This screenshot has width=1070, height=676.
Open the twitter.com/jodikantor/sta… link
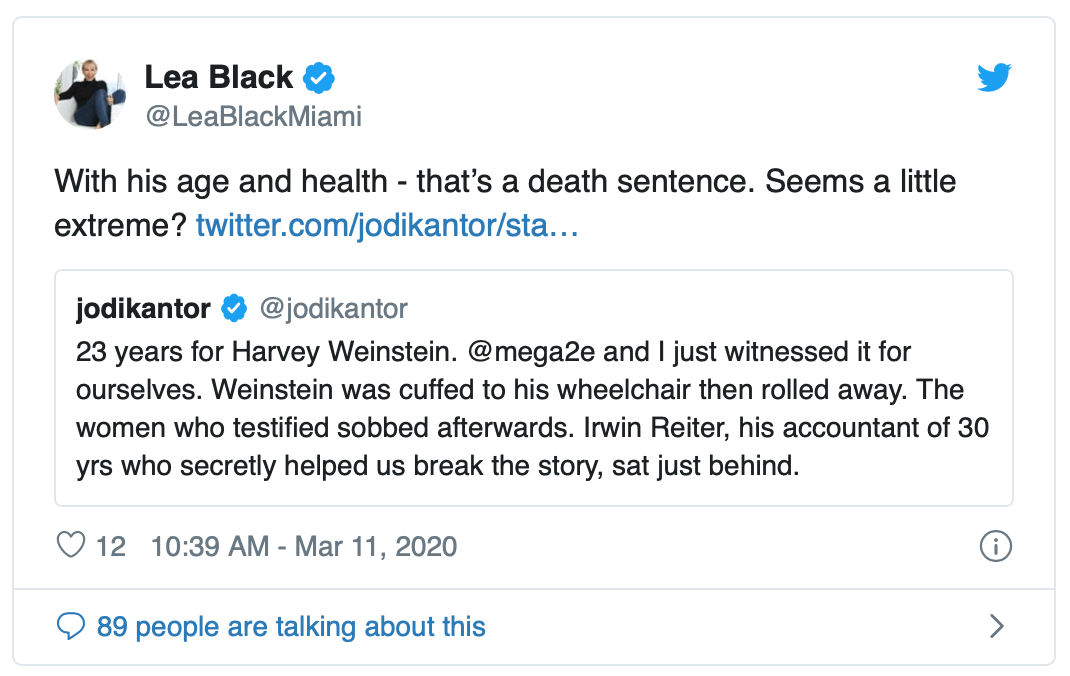click(387, 225)
